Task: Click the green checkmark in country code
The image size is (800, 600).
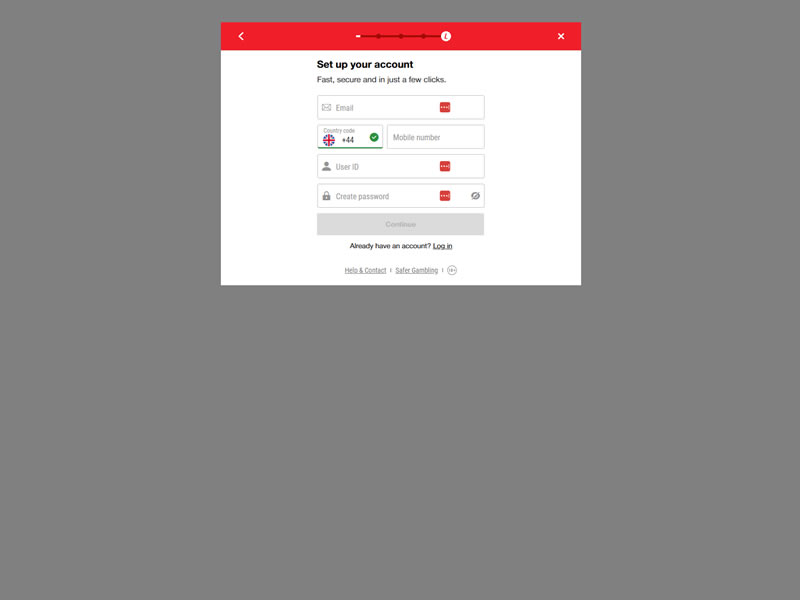Action: pos(374,137)
